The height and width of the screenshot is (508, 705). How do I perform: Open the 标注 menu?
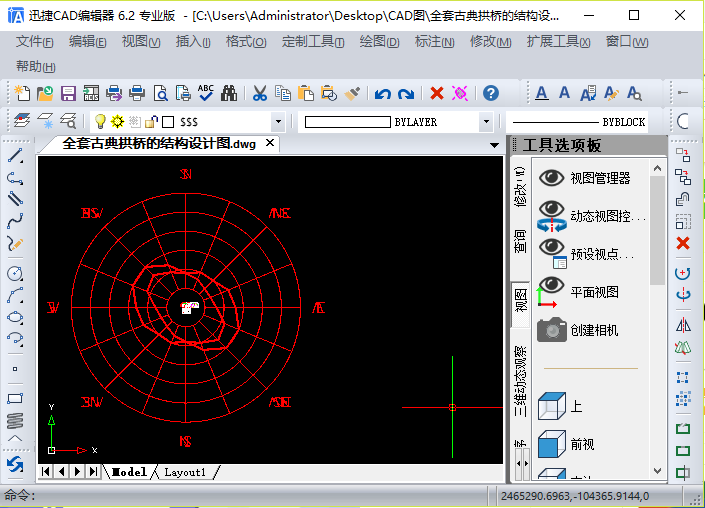pyautogui.click(x=434, y=42)
